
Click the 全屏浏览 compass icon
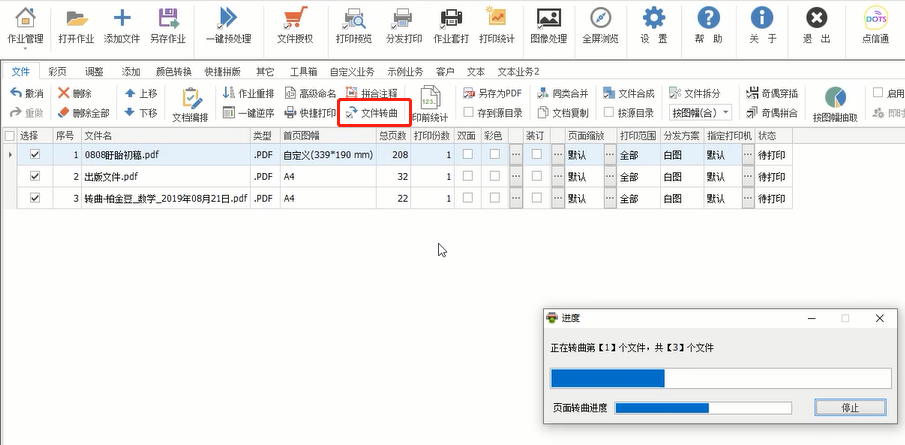pyautogui.click(x=600, y=19)
